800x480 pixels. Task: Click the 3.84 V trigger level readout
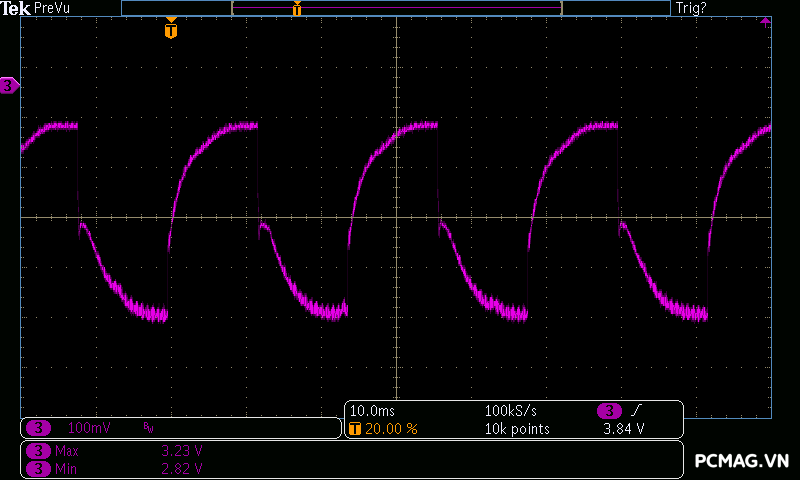pyautogui.click(x=623, y=429)
